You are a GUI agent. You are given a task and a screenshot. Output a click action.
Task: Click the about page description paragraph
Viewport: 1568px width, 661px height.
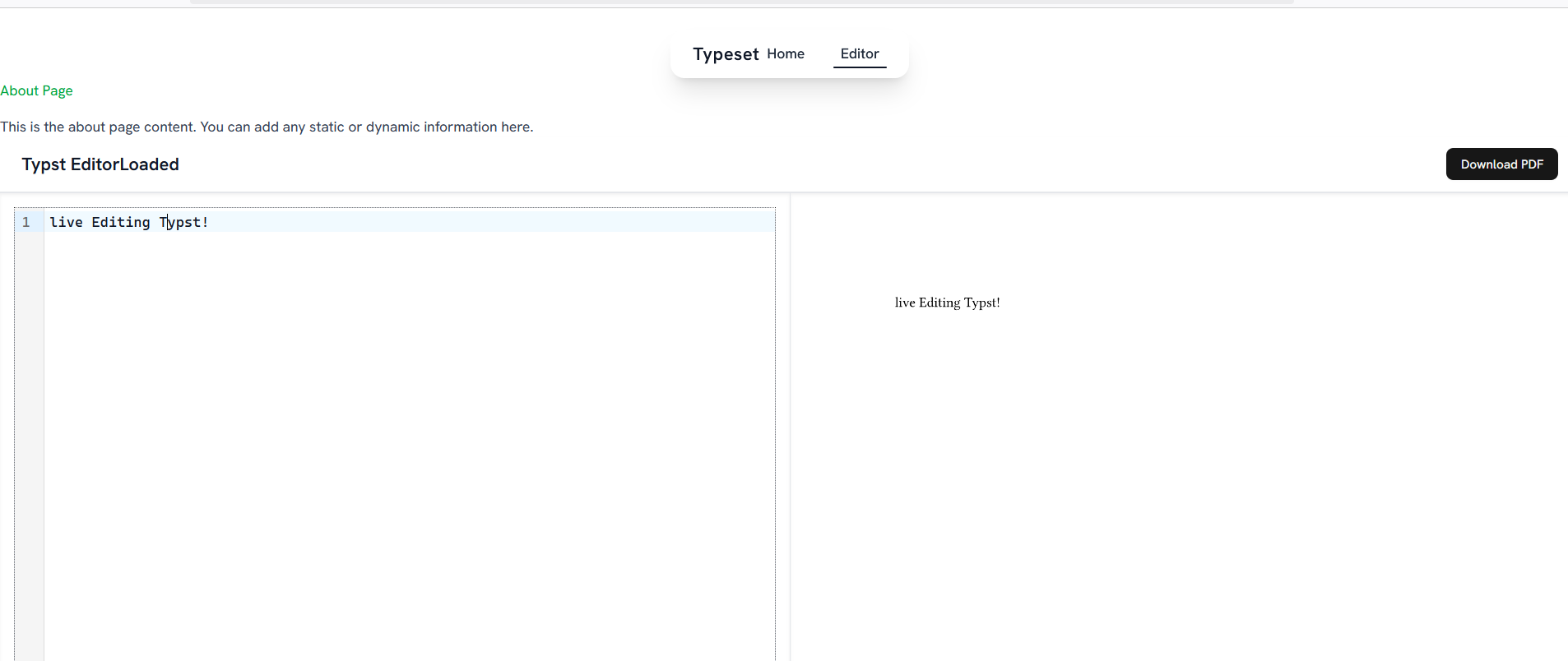click(x=267, y=127)
